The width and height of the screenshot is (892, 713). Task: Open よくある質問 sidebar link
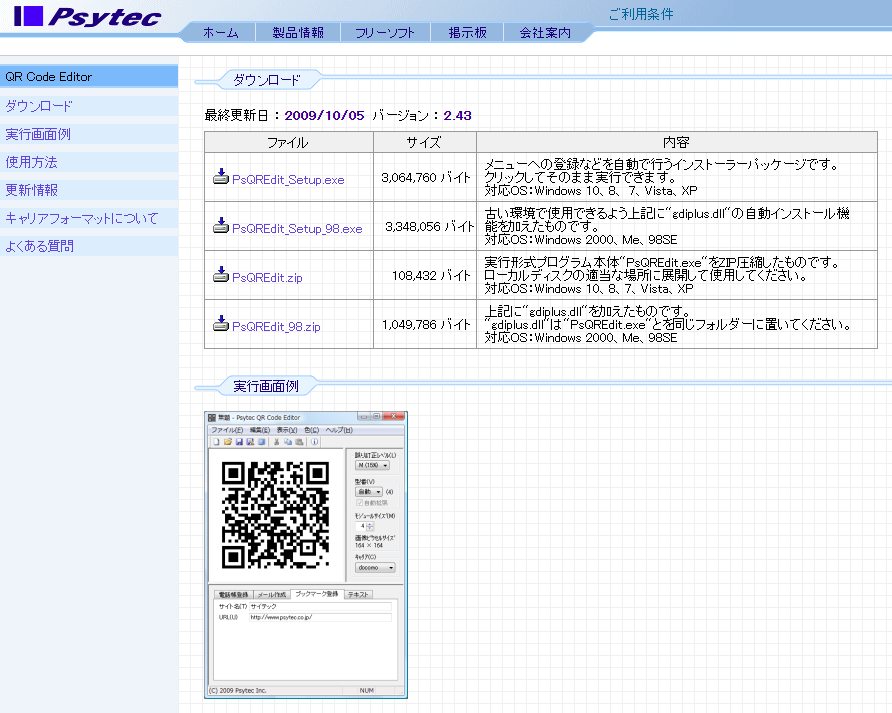point(89,246)
